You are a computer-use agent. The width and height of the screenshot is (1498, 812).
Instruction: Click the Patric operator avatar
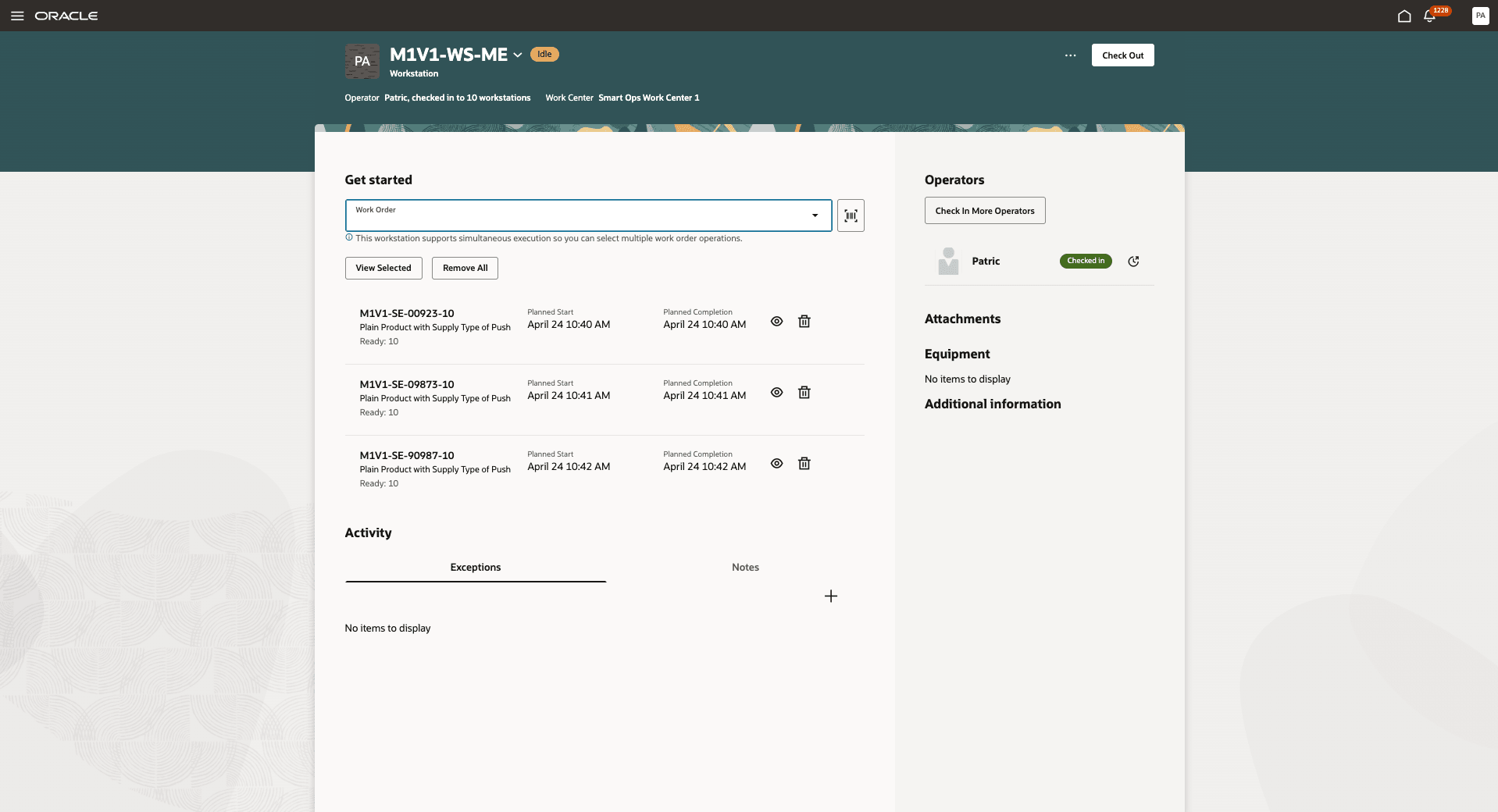coord(948,261)
